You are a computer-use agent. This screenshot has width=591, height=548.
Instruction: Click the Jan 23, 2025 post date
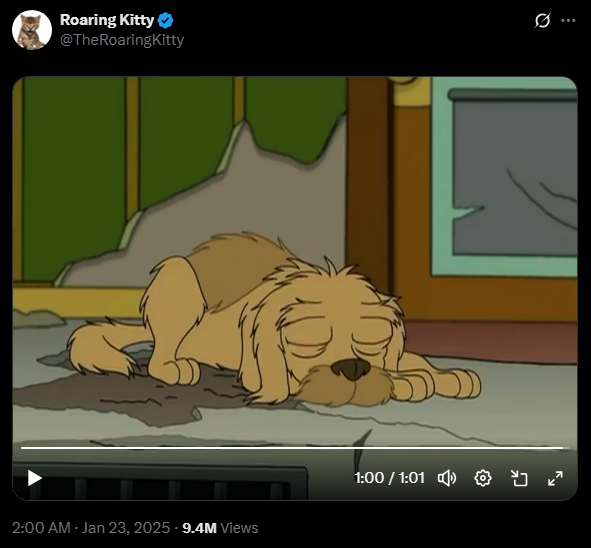coord(126,528)
